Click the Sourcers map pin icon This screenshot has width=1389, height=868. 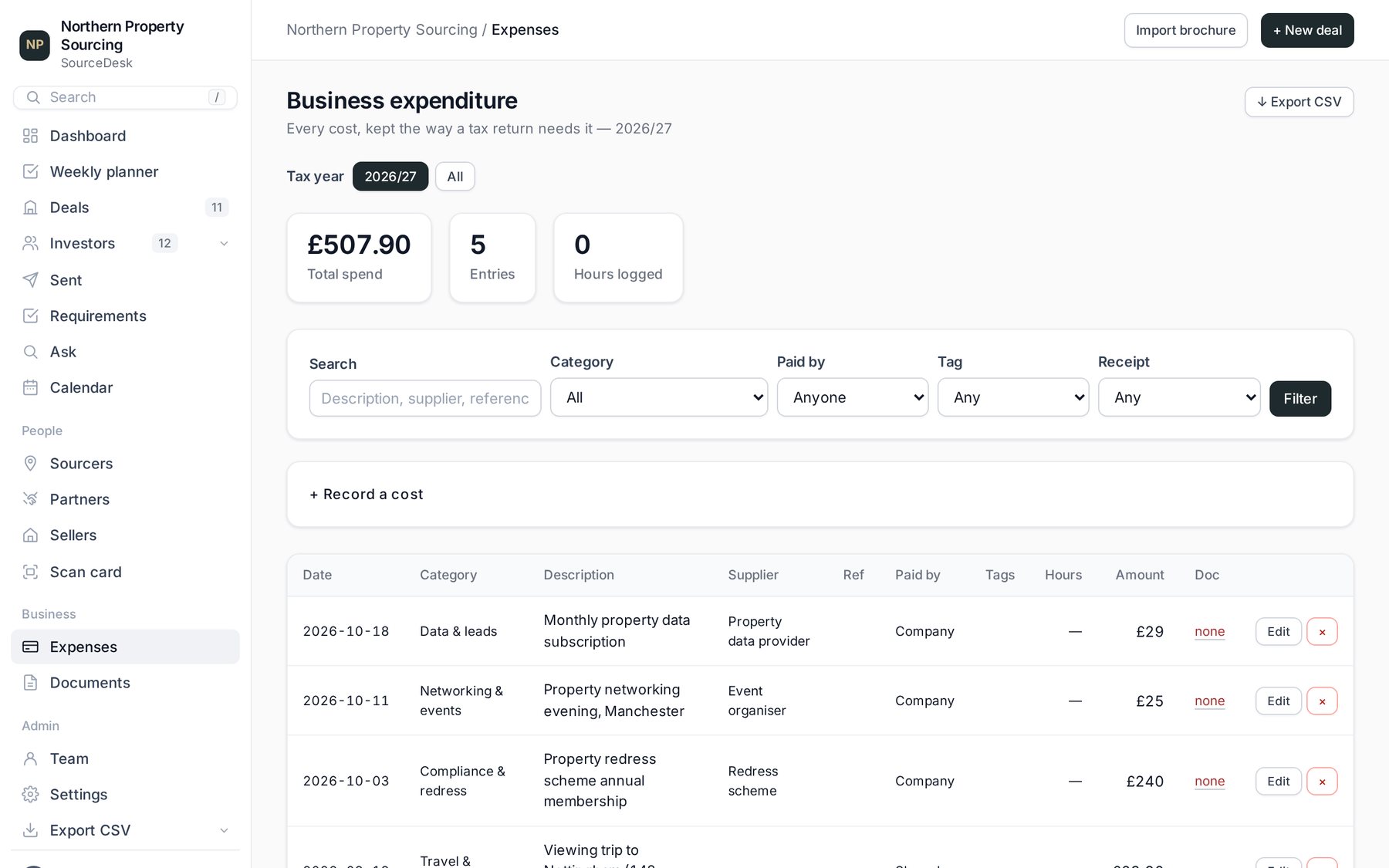click(30, 463)
